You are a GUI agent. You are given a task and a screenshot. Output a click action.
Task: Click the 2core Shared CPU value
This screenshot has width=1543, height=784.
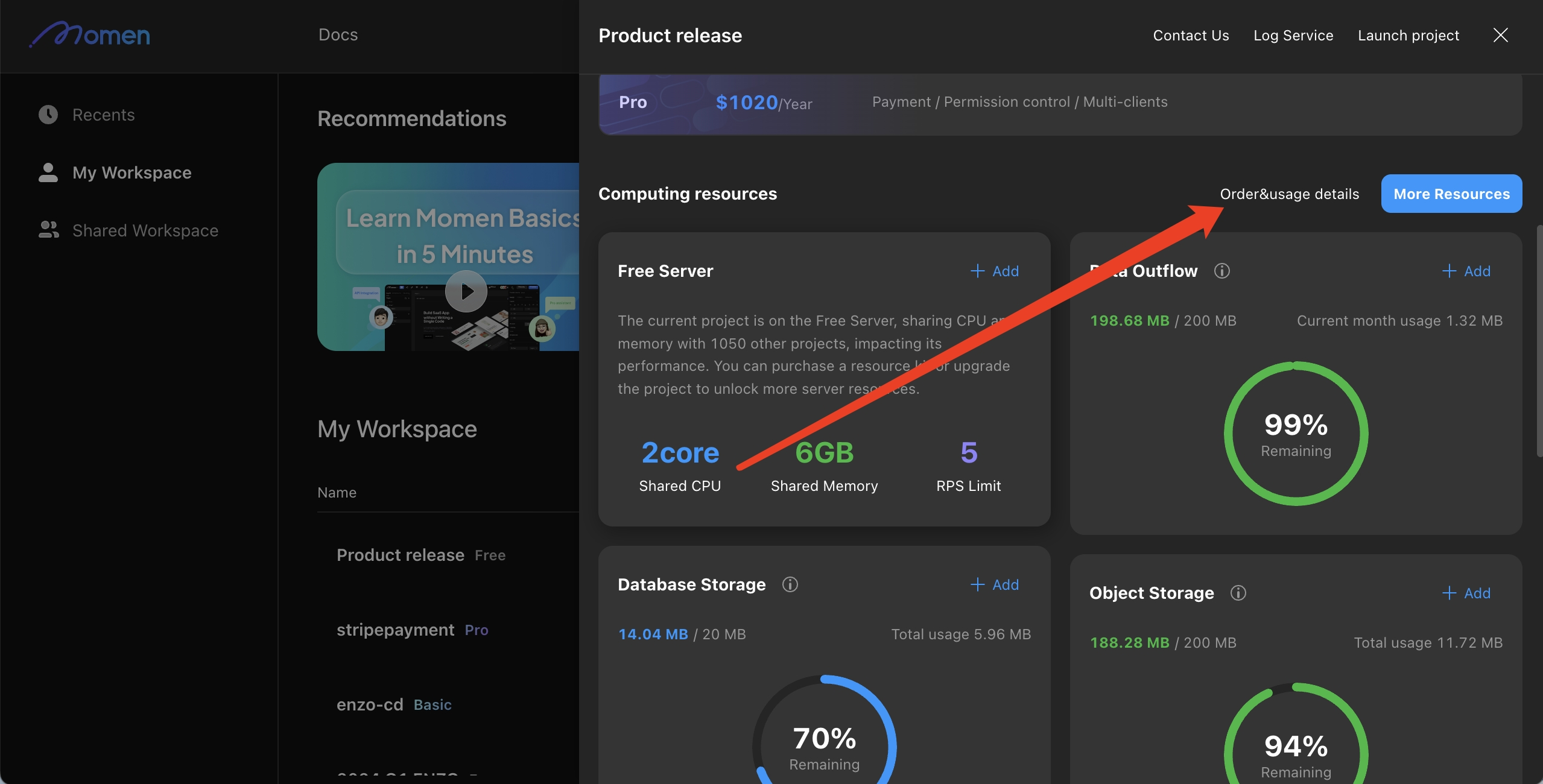680,453
